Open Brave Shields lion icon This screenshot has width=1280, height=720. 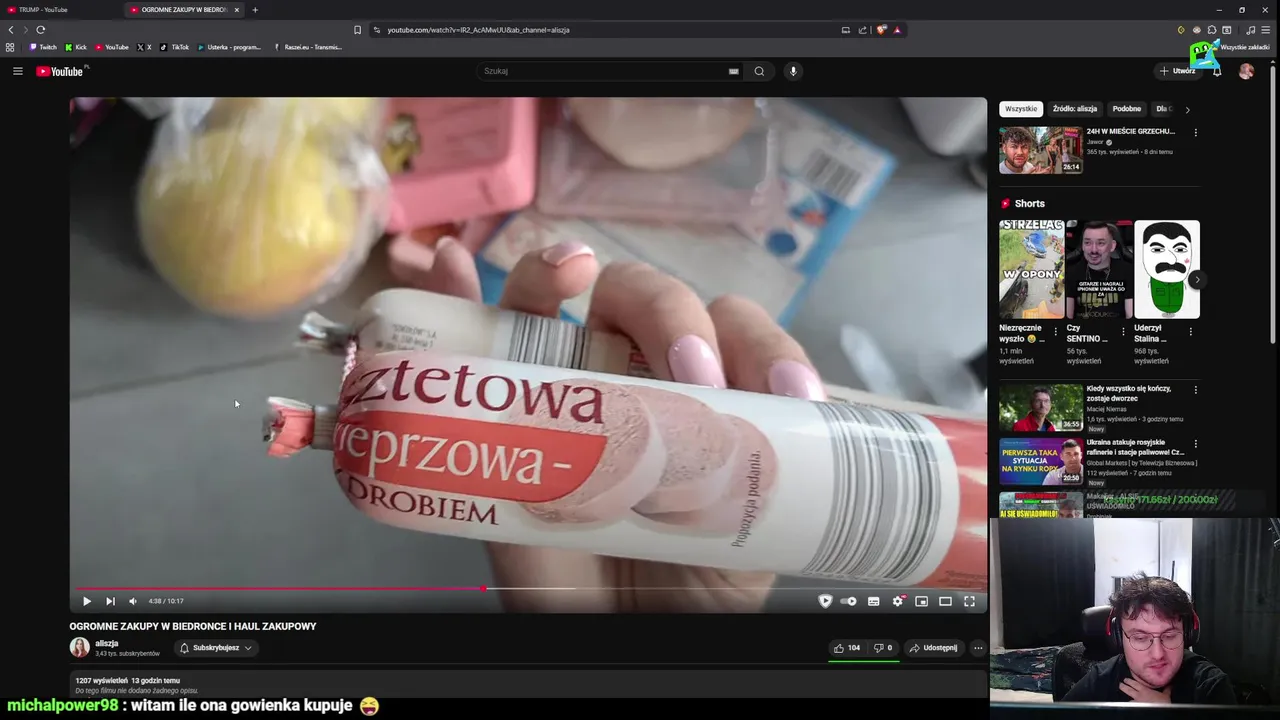point(881,30)
